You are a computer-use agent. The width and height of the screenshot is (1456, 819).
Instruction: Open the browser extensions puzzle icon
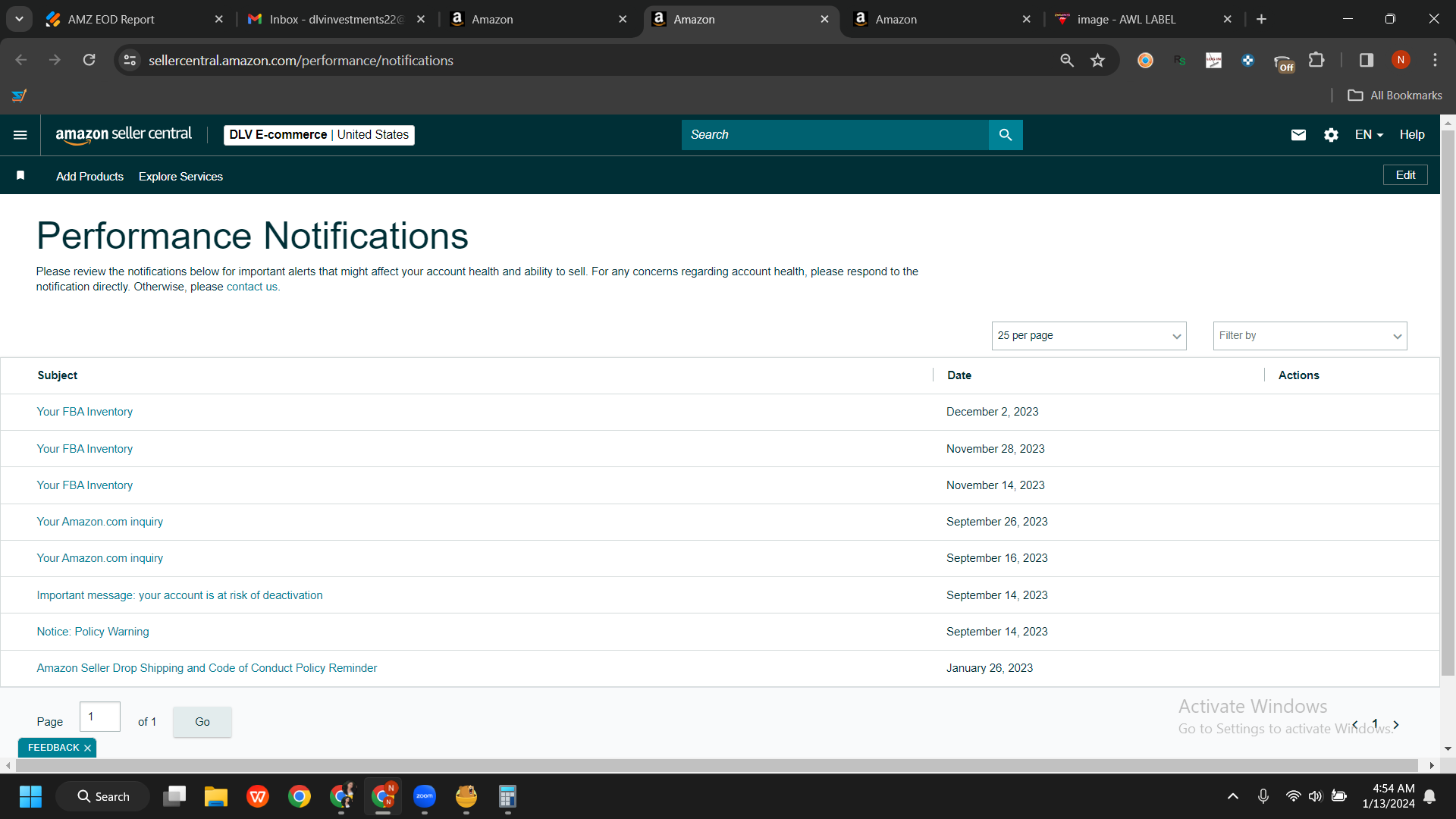[x=1317, y=60]
